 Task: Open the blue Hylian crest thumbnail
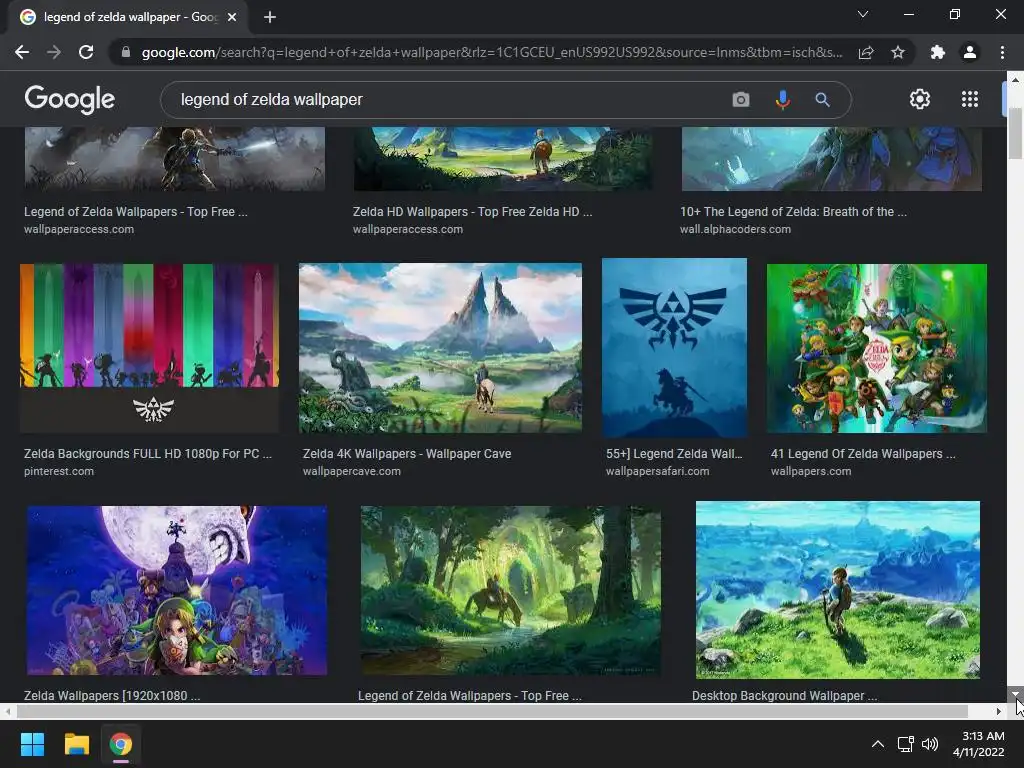point(674,348)
